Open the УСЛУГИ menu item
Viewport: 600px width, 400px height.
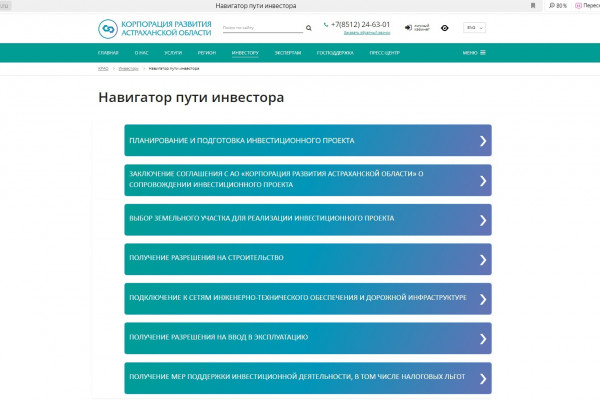[x=173, y=53]
